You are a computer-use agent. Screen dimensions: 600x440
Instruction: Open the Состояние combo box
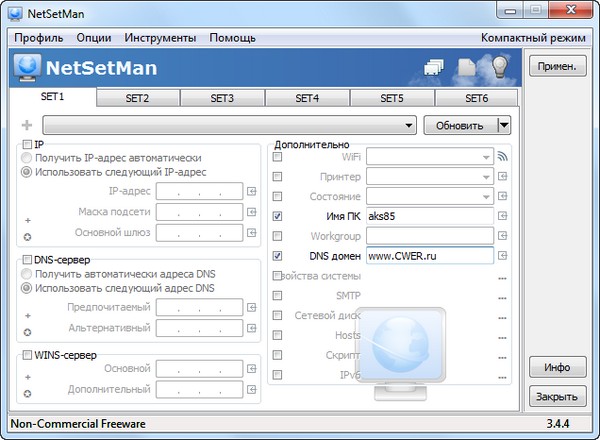point(430,196)
